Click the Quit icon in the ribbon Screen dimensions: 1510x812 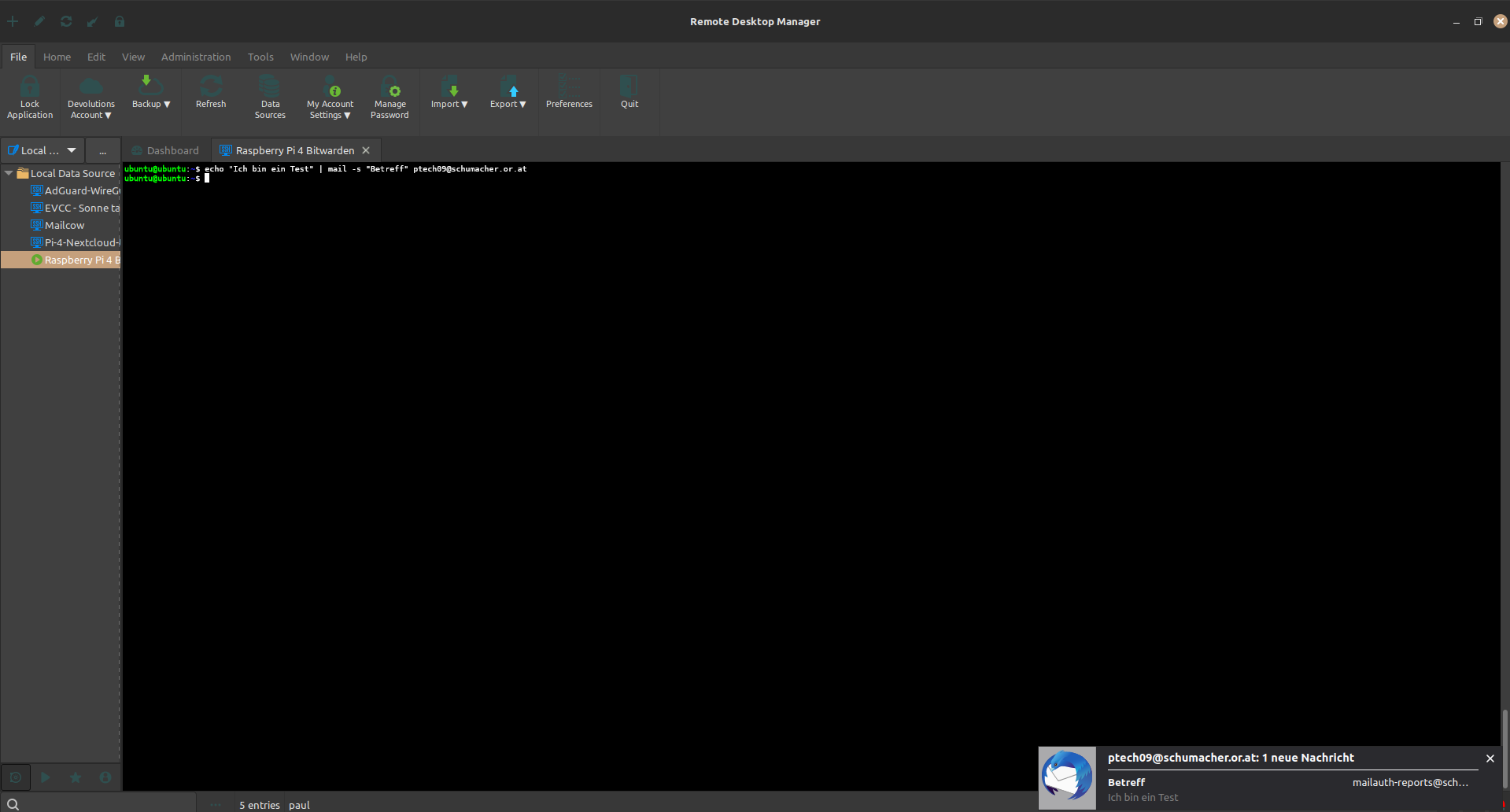point(629,87)
